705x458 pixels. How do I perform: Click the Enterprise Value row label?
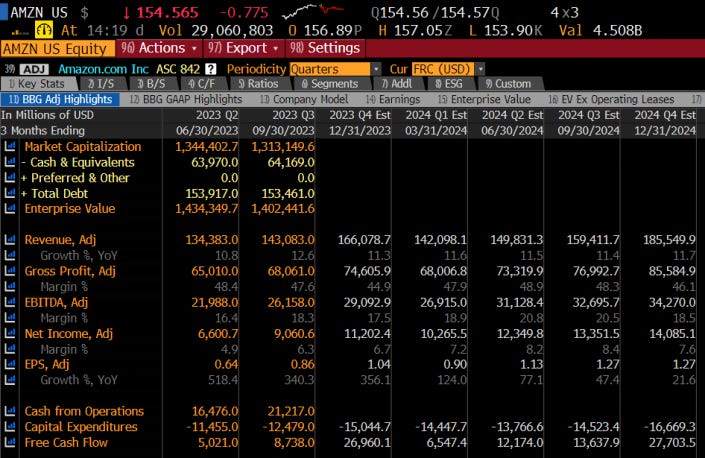pos(70,209)
